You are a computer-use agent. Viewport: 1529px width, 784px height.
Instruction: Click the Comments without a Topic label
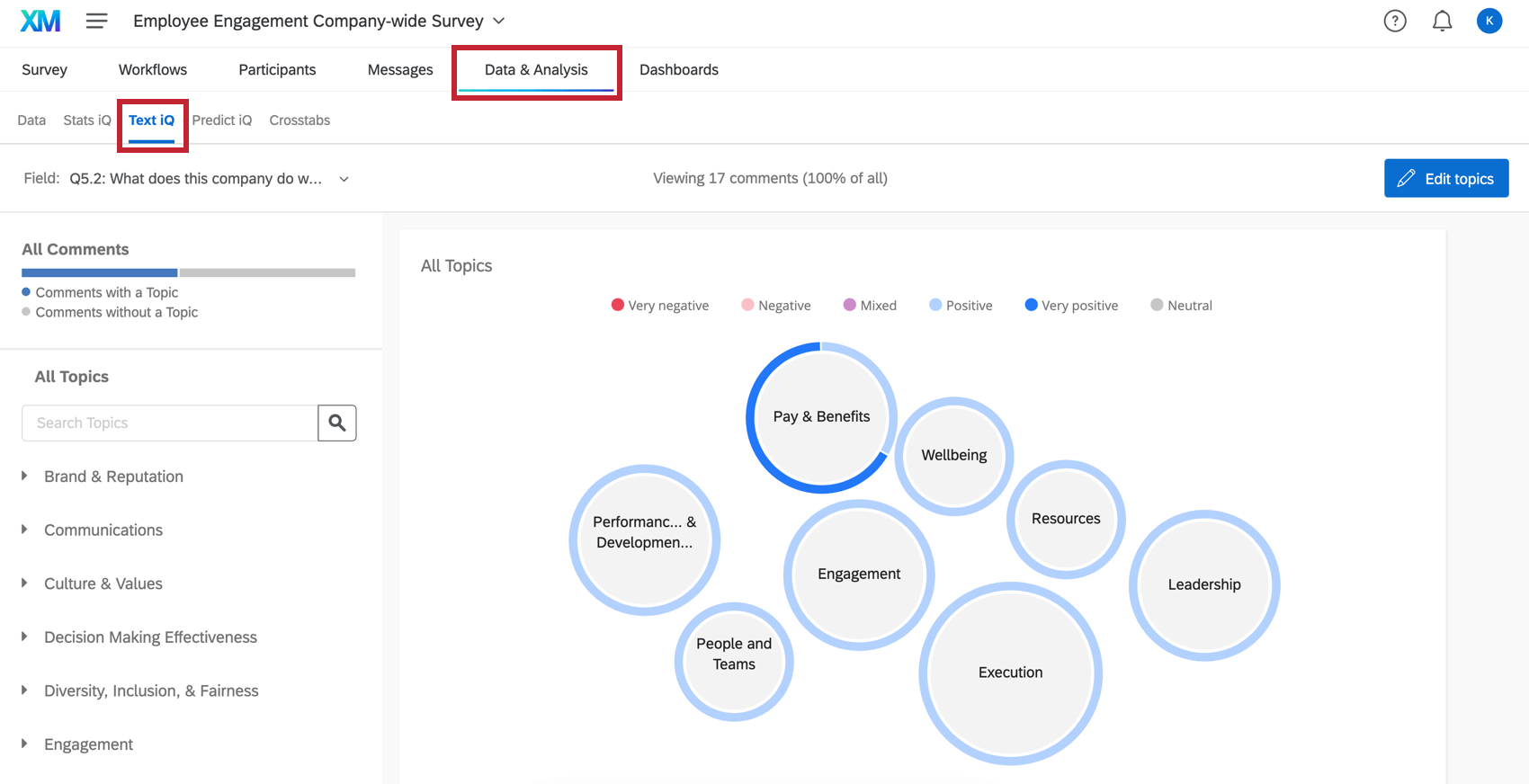click(x=117, y=312)
